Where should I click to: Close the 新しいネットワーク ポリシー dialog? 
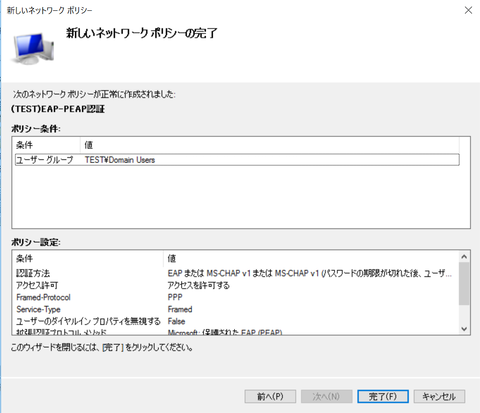(x=468, y=10)
